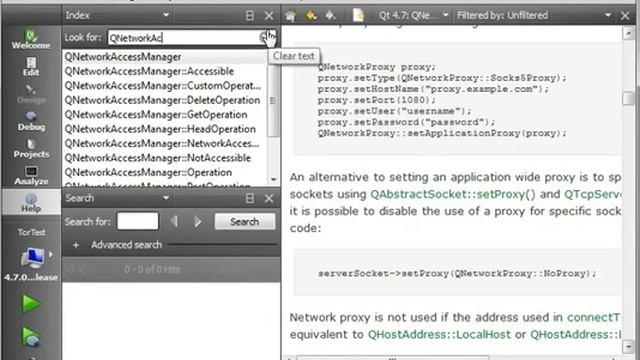Expand Advanced search options
Screen dimensions: 640x360
coord(76,245)
